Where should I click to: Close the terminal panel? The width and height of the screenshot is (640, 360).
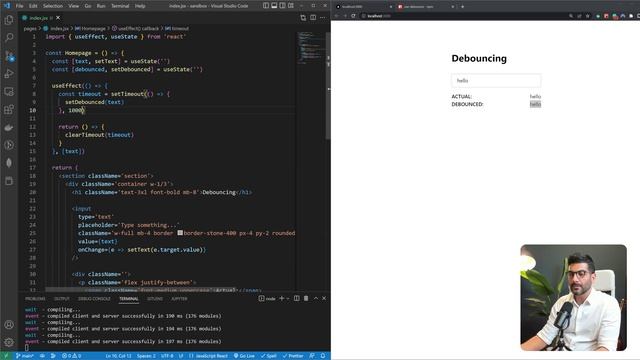(x=324, y=298)
